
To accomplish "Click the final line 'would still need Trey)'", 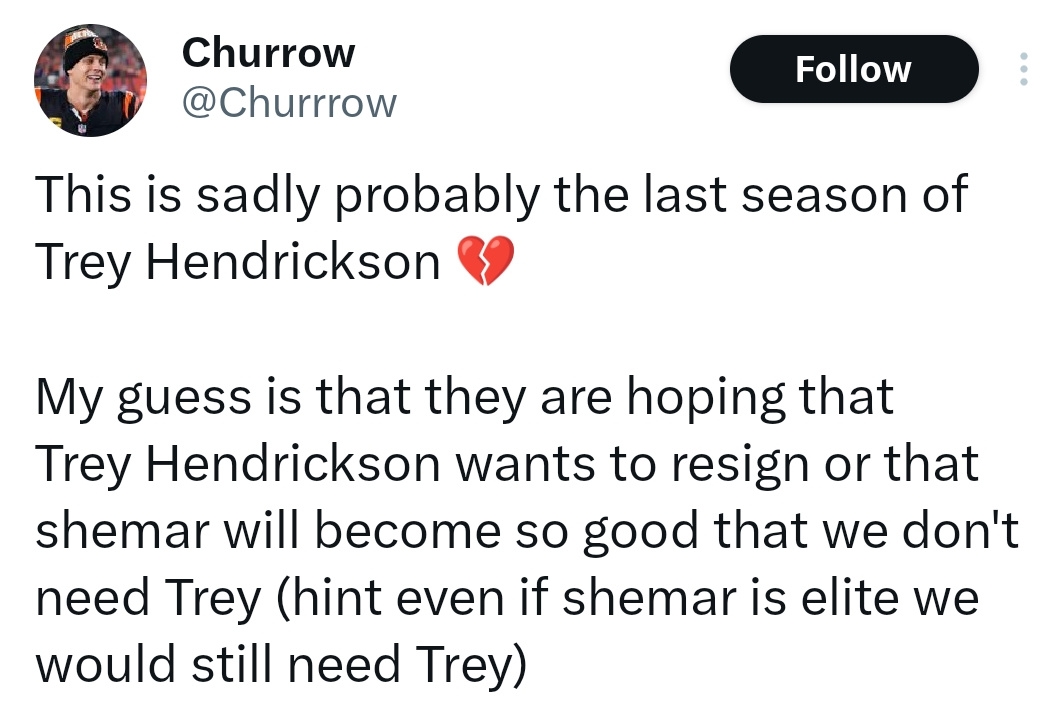I will 280,665.
